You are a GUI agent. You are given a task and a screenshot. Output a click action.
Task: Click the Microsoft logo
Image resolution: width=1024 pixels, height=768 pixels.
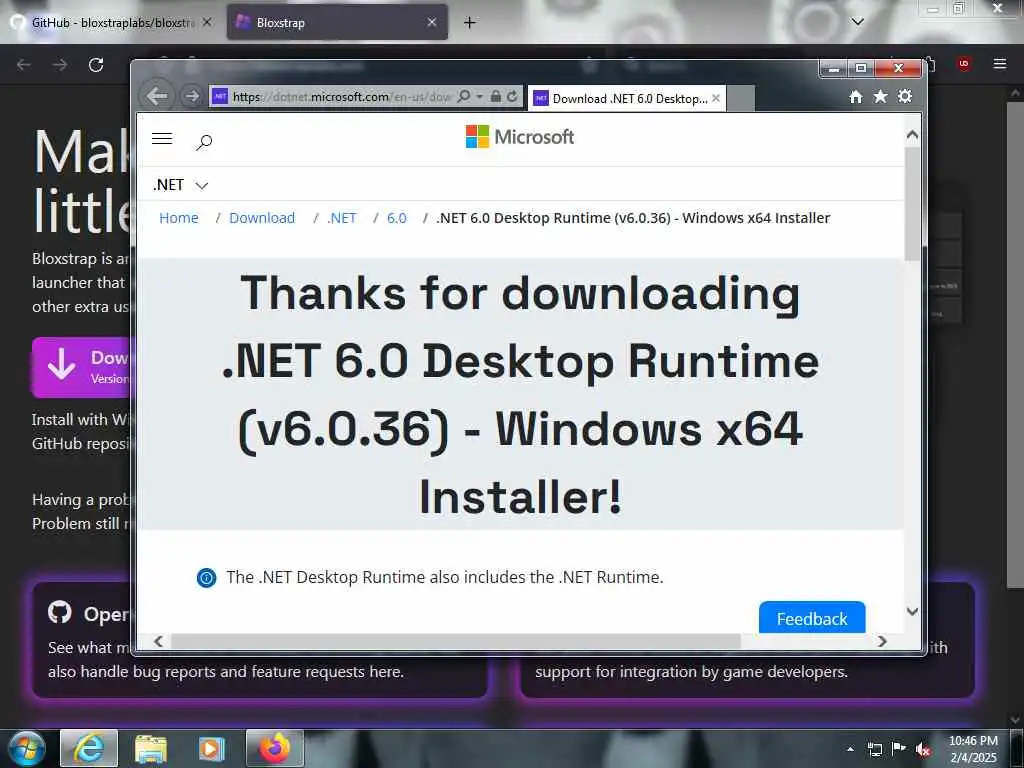(x=520, y=136)
